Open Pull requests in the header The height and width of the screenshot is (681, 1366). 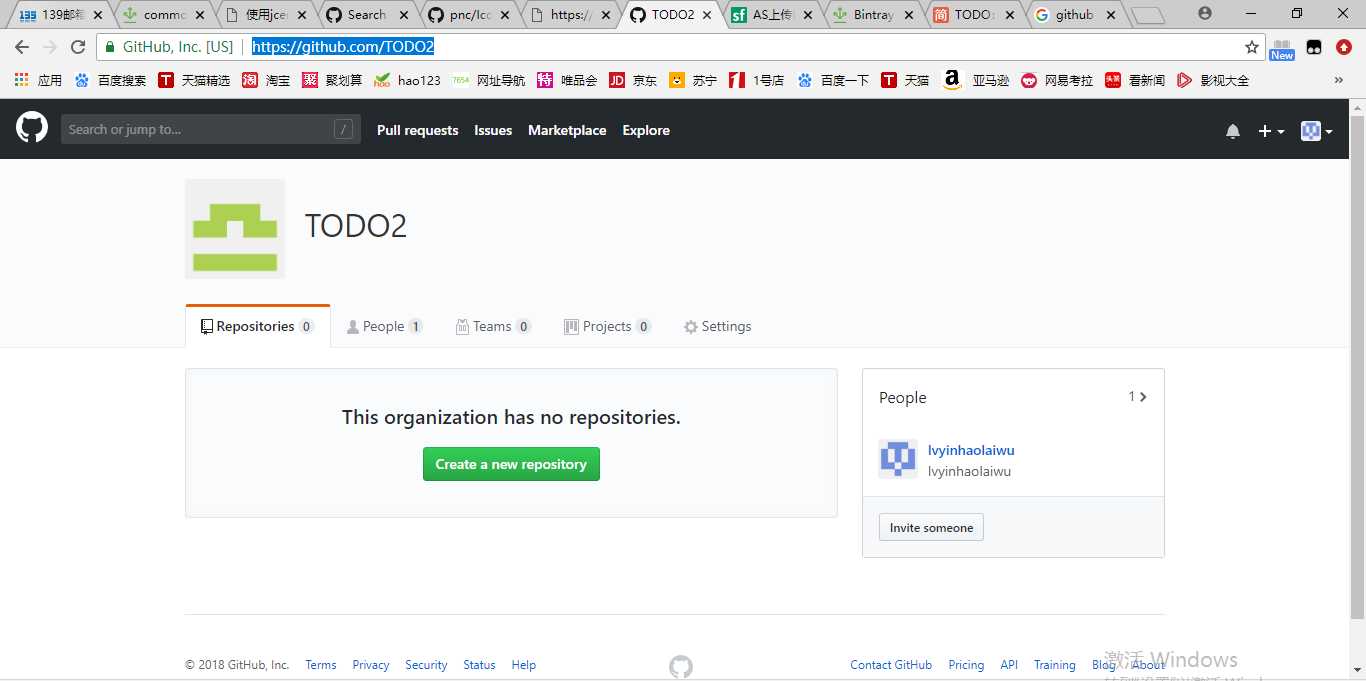coord(417,130)
